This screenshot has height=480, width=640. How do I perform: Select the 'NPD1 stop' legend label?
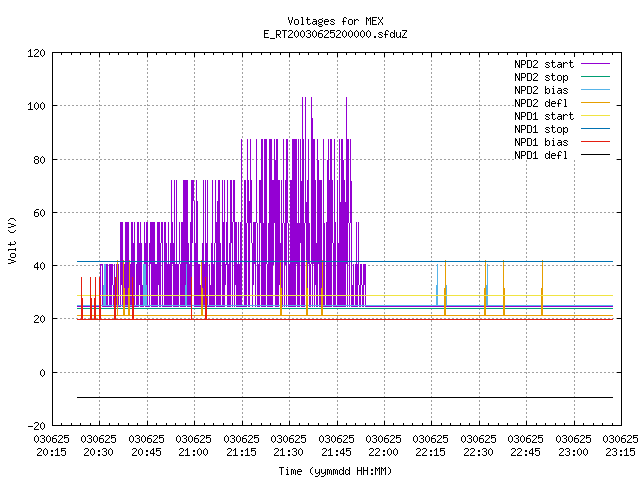541,129
